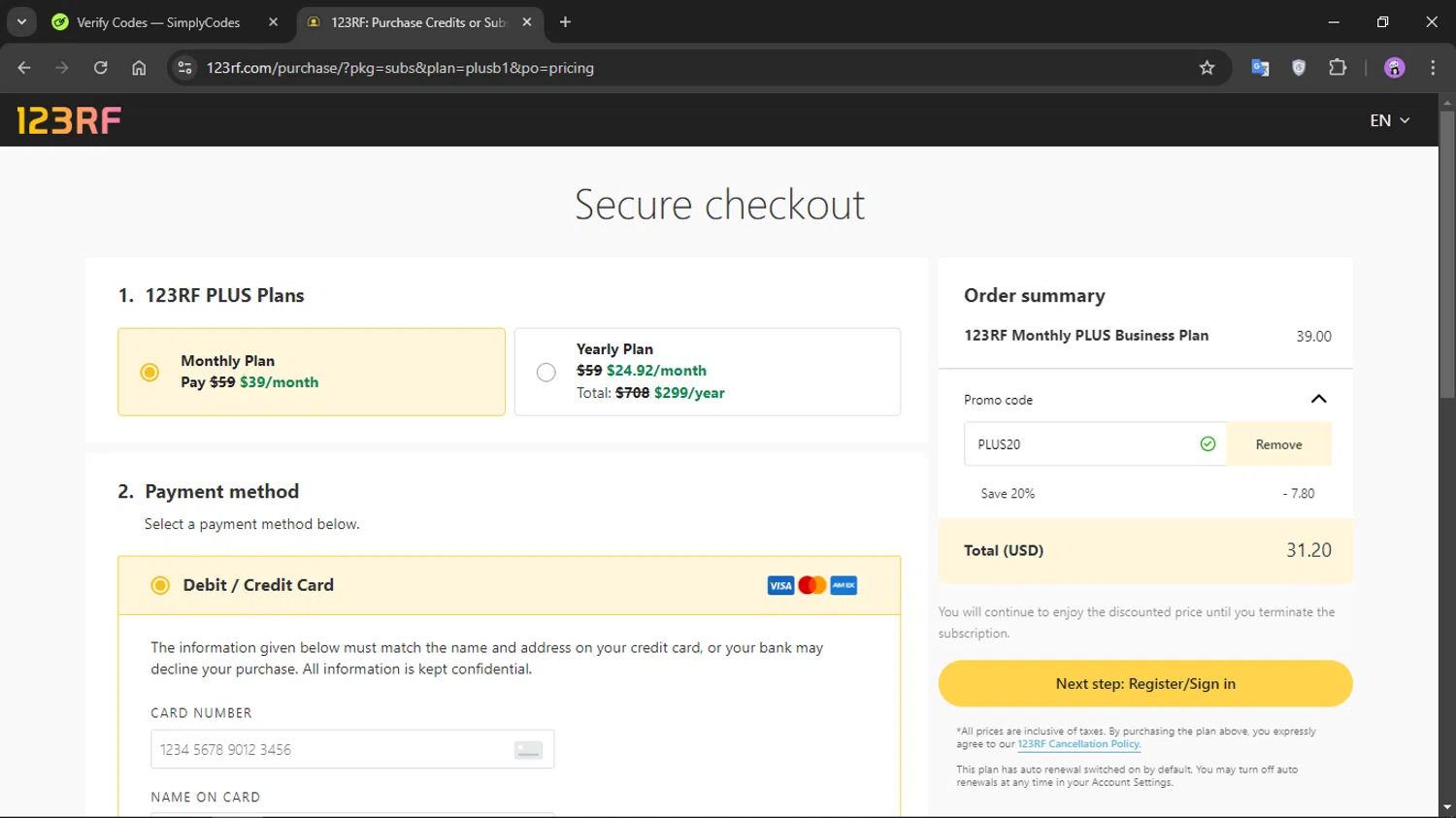The height and width of the screenshot is (818, 1456).
Task: Click Next step: Register/Sign in button
Action: point(1145,684)
